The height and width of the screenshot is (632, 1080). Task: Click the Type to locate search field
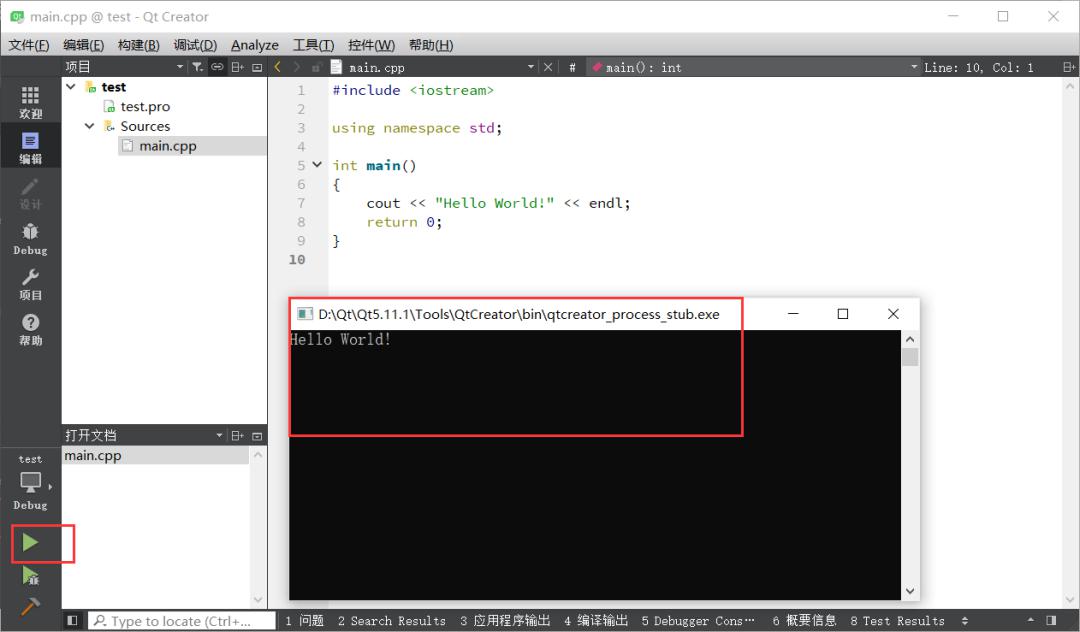182,620
